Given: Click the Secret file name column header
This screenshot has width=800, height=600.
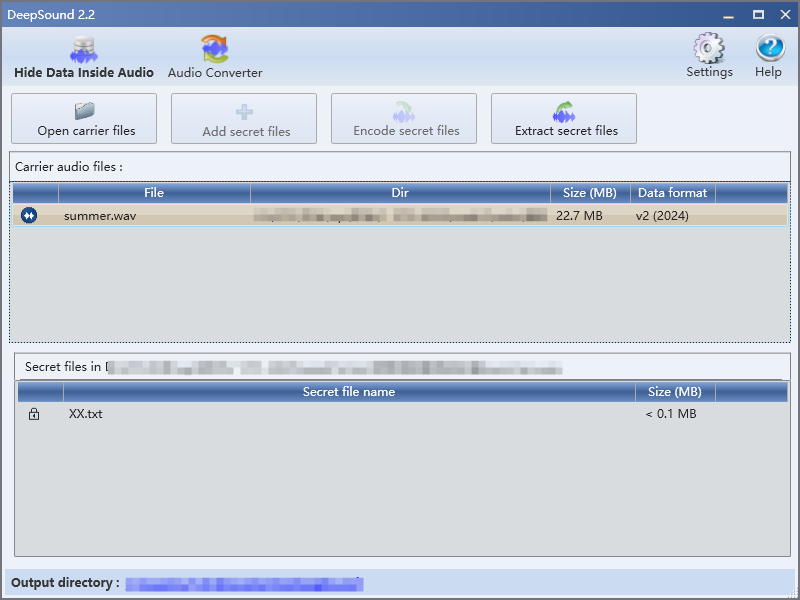Looking at the screenshot, I should tap(349, 392).
